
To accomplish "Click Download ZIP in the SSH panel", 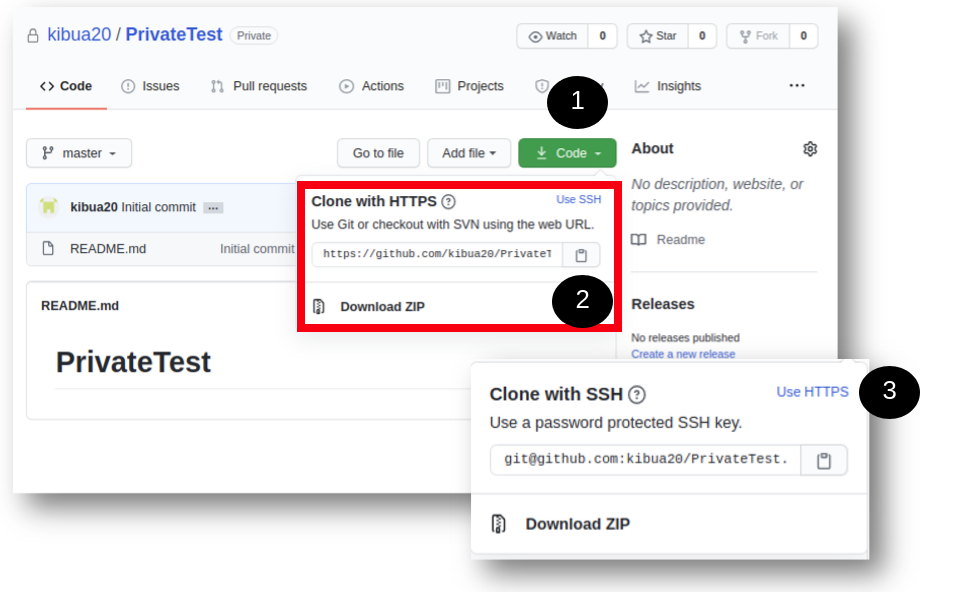I will point(577,524).
